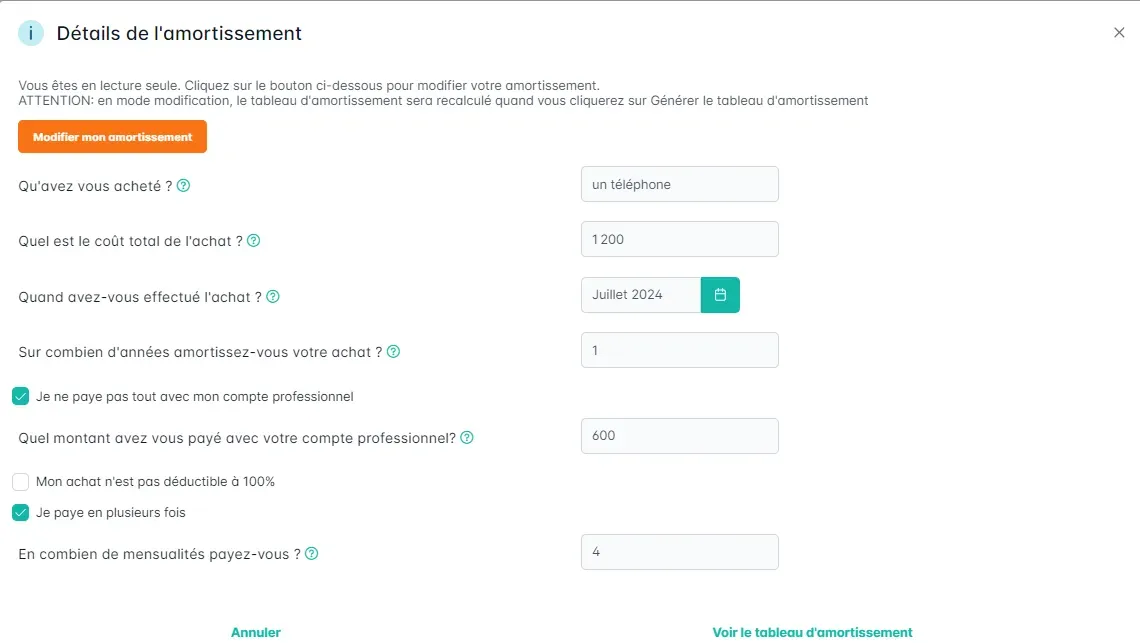Uncheck "Je ne paye pas tout avec mon compte professionnel"
Viewport: 1140px width, 643px height.
coord(21,396)
